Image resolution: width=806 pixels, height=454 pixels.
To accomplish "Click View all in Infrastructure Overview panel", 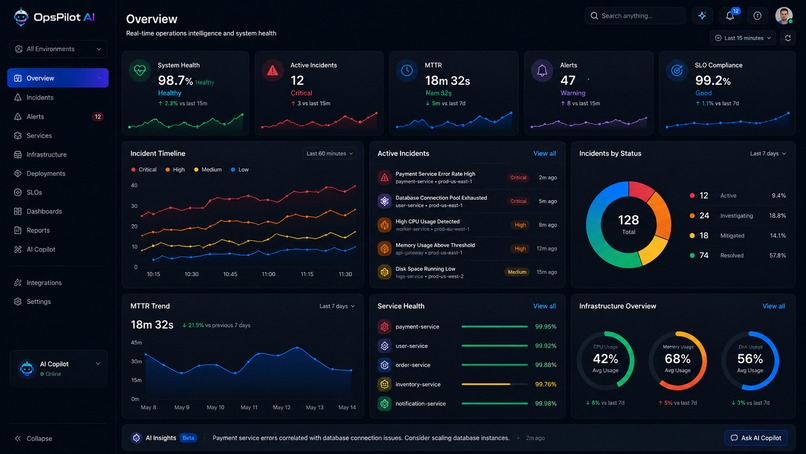I will click(774, 306).
